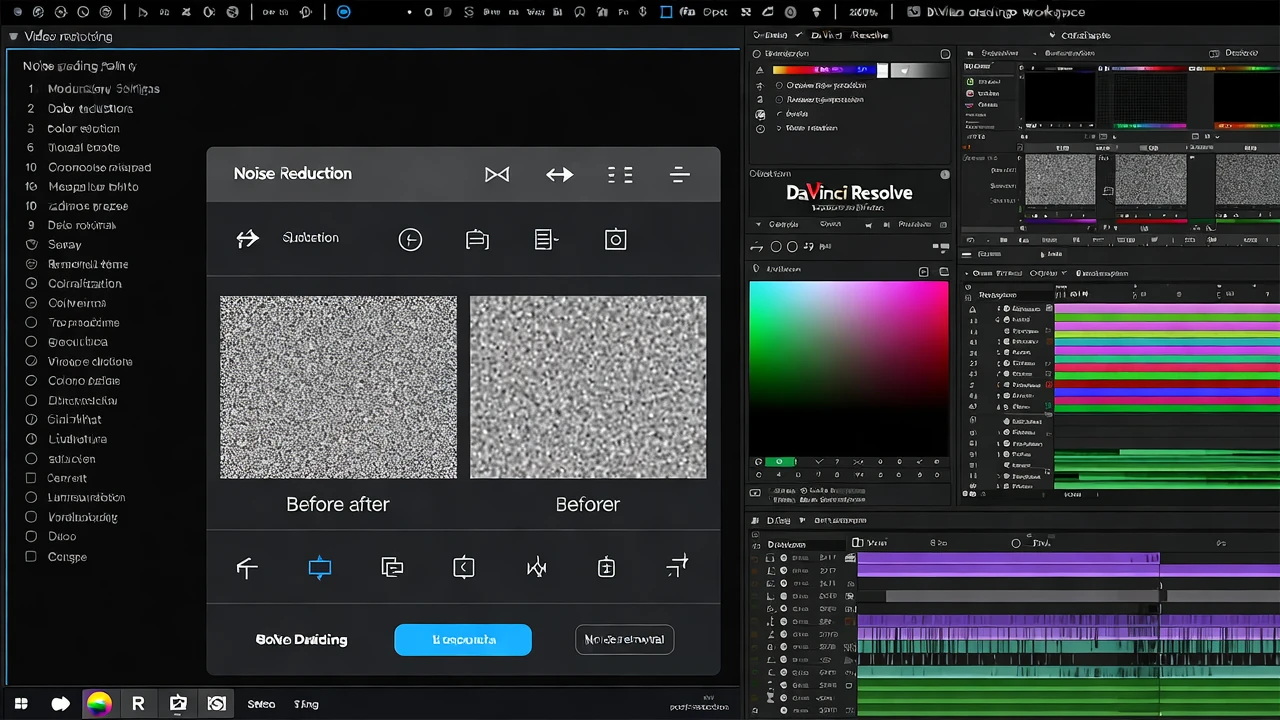The height and width of the screenshot is (720, 1280).
Task: Click the double-headed arrow icon in Noise Reduction header
Action: tap(559, 175)
